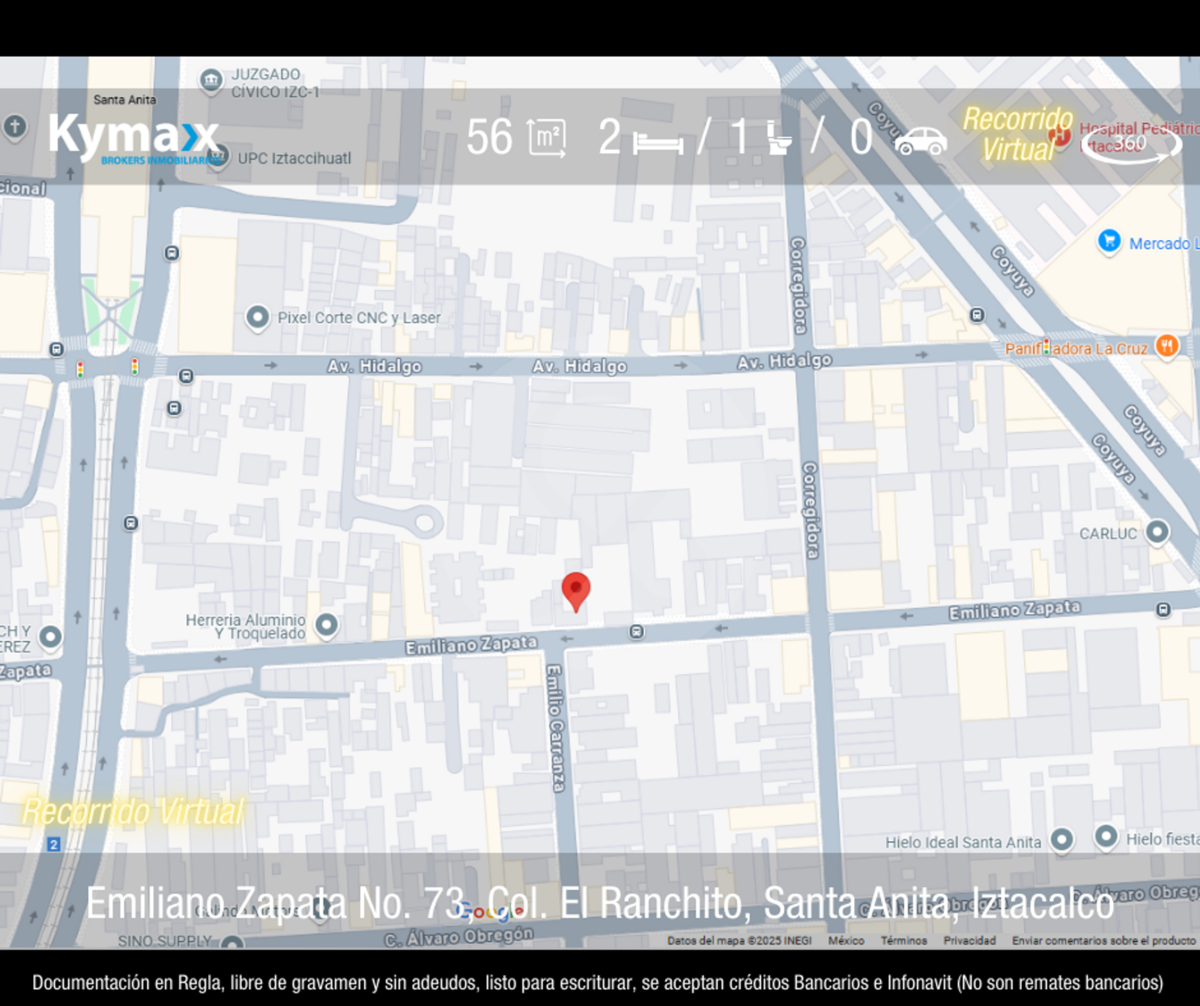The image size is (1200, 1006).
Task: Click the 360 virtual tour icon
Action: coord(1131,145)
